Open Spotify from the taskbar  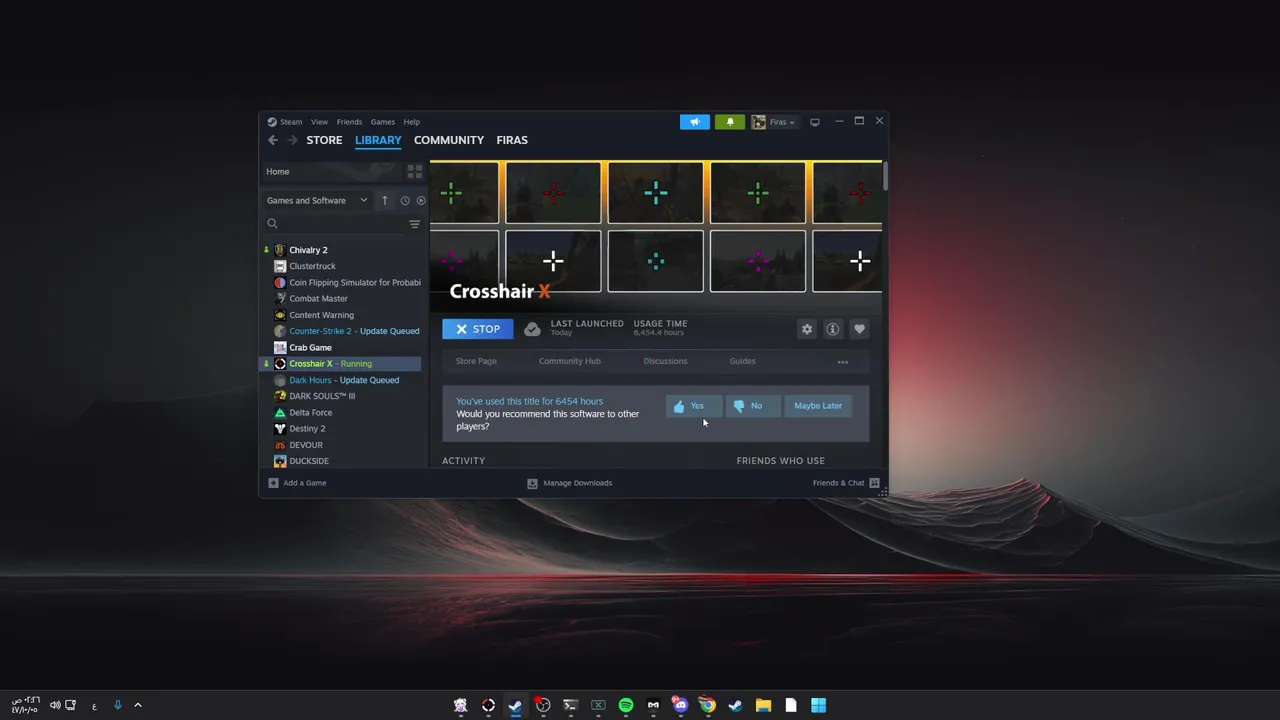pos(626,705)
